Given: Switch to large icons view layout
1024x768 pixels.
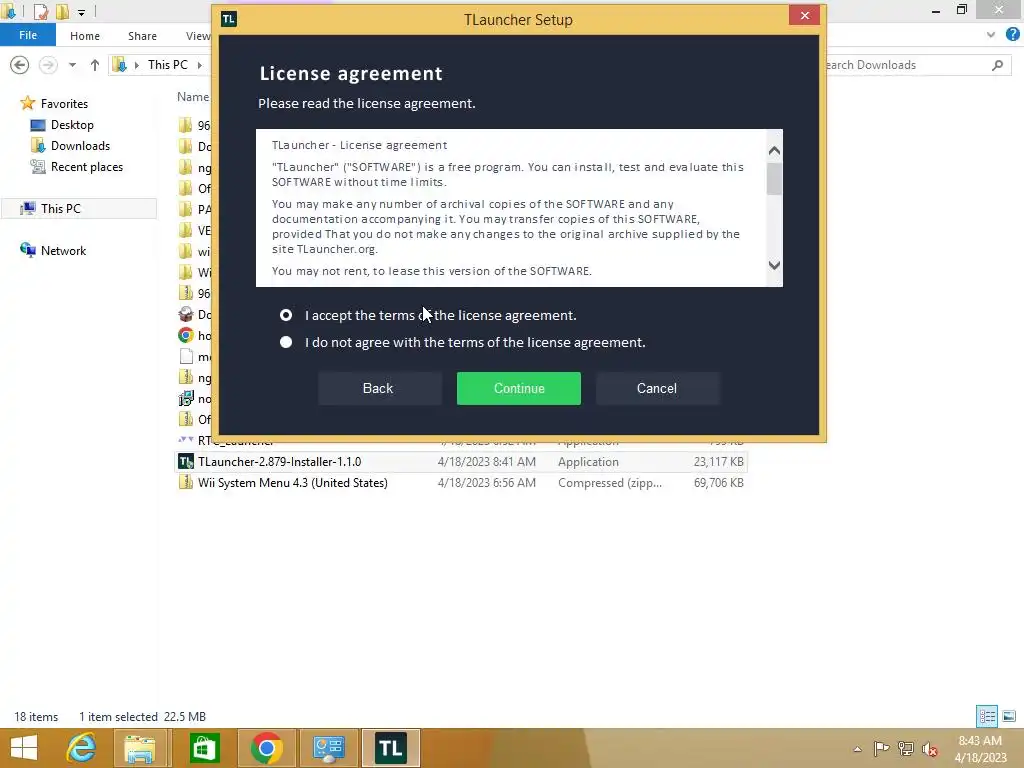Looking at the screenshot, I should pyautogui.click(x=1009, y=716).
